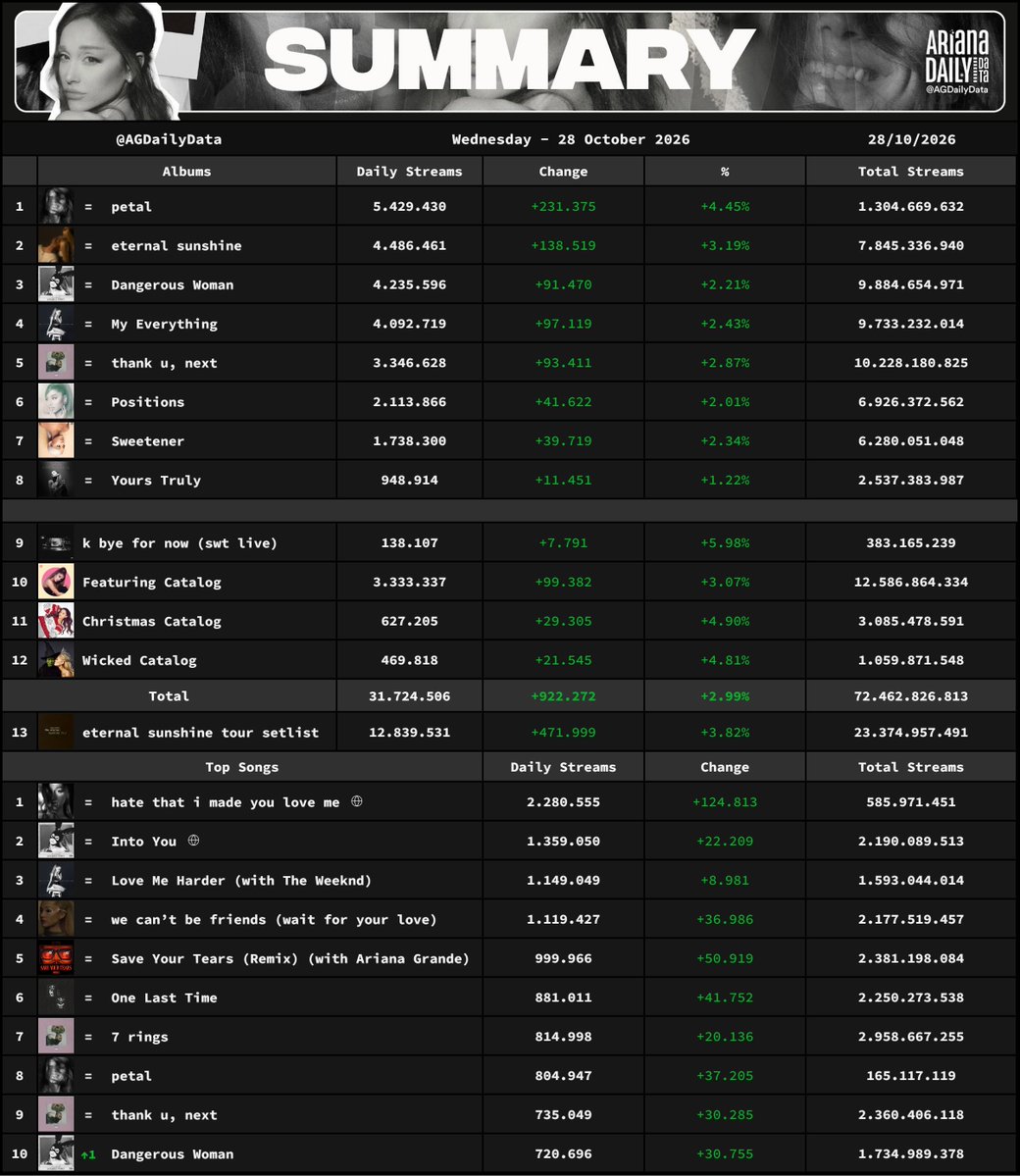Click eternal sunshine change value +138.519
The width and height of the screenshot is (1020, 1176).
point(563,245)
